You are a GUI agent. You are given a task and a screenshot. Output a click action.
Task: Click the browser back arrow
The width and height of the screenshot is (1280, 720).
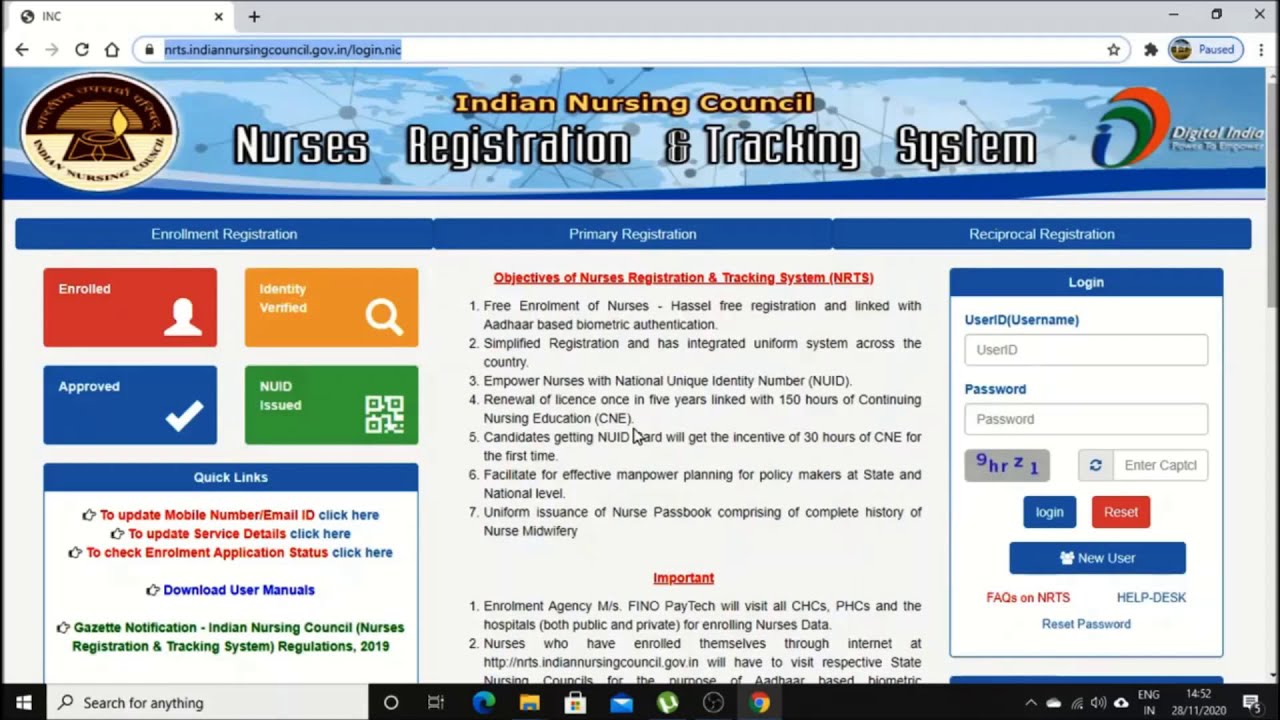(22, 49)
